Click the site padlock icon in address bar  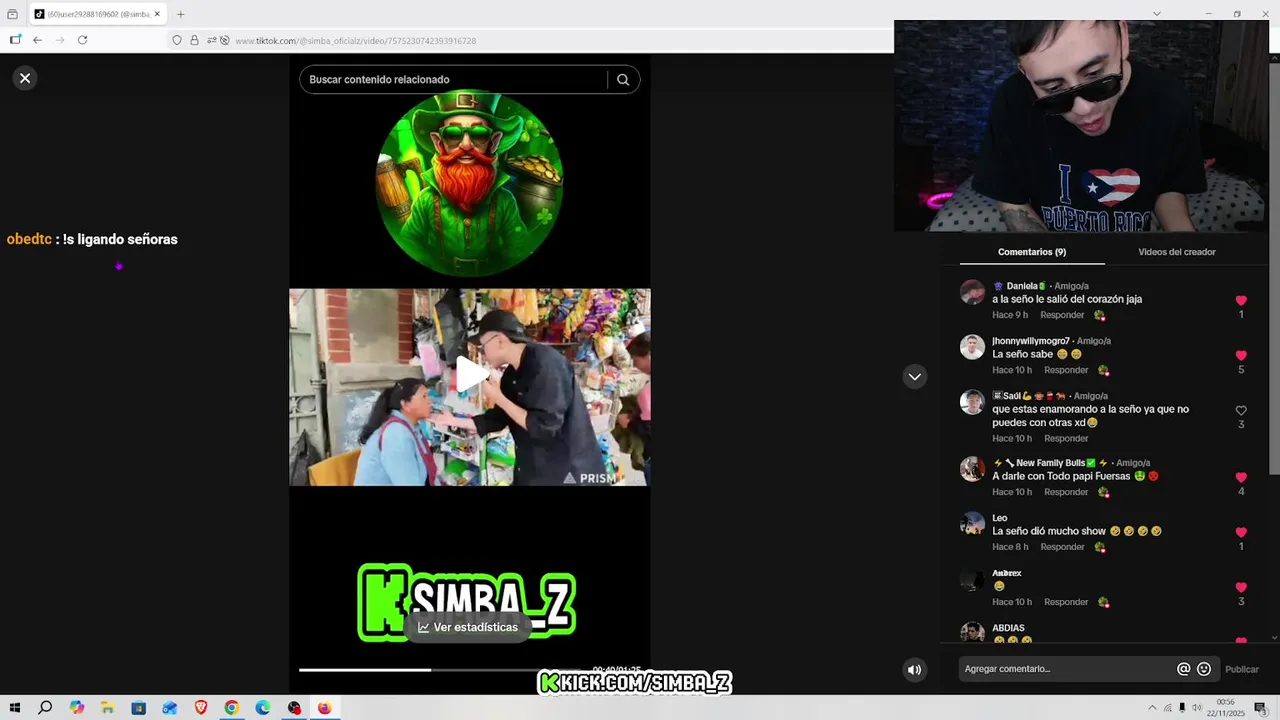[194, 40]
